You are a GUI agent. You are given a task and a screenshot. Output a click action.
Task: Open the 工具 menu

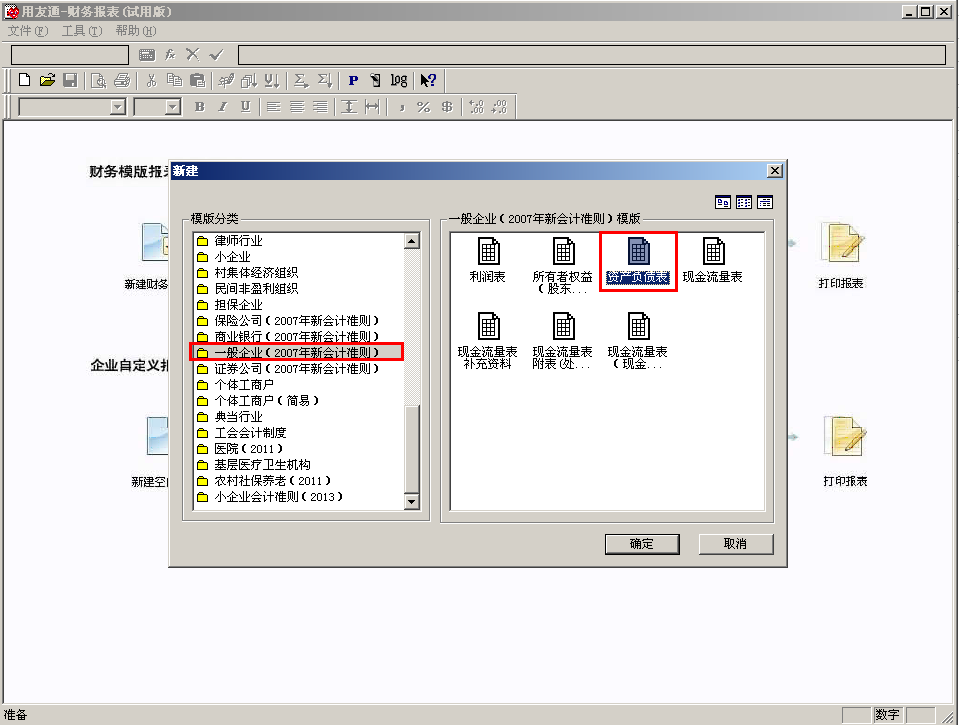click(x=82, y=31)
